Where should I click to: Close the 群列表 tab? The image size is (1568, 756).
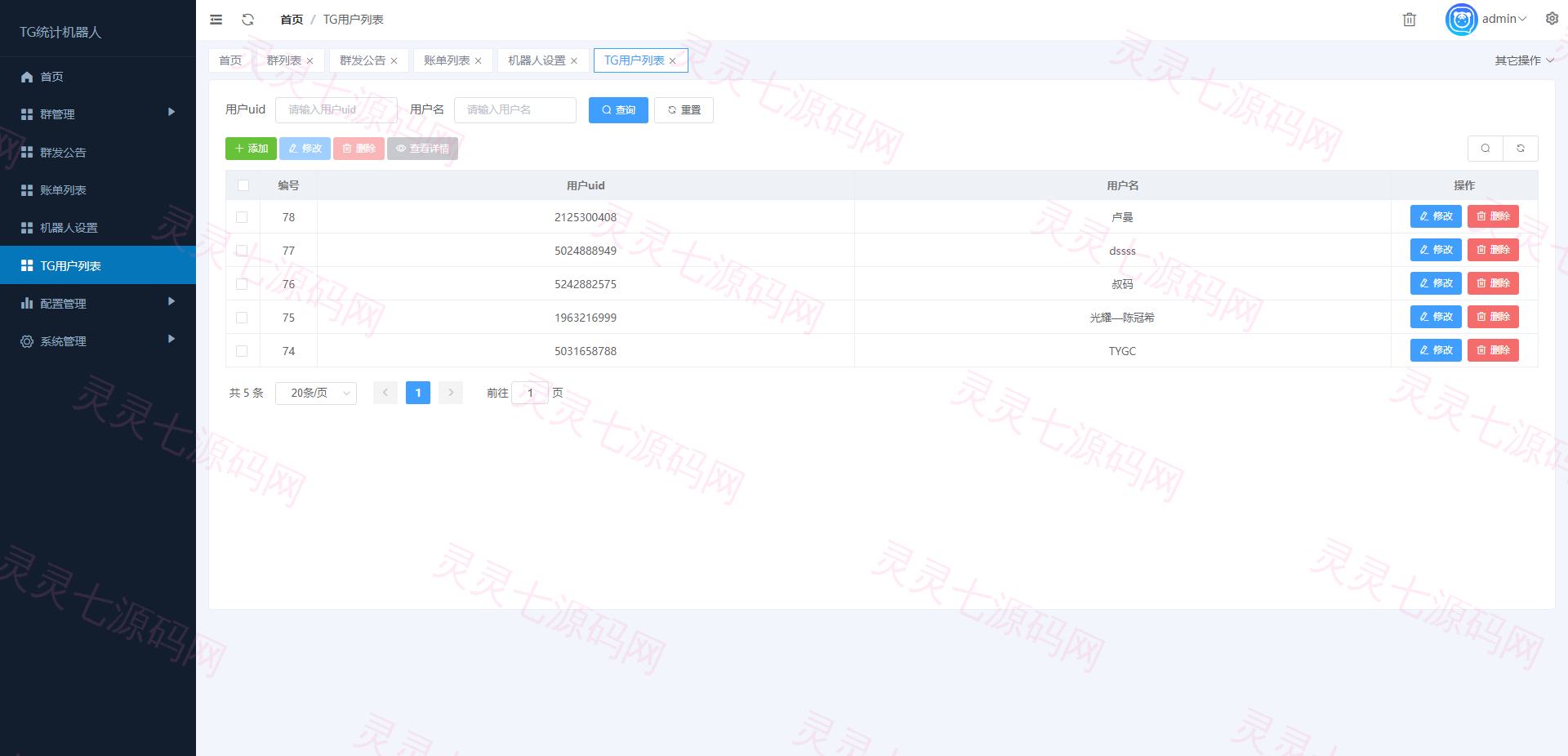310,61
